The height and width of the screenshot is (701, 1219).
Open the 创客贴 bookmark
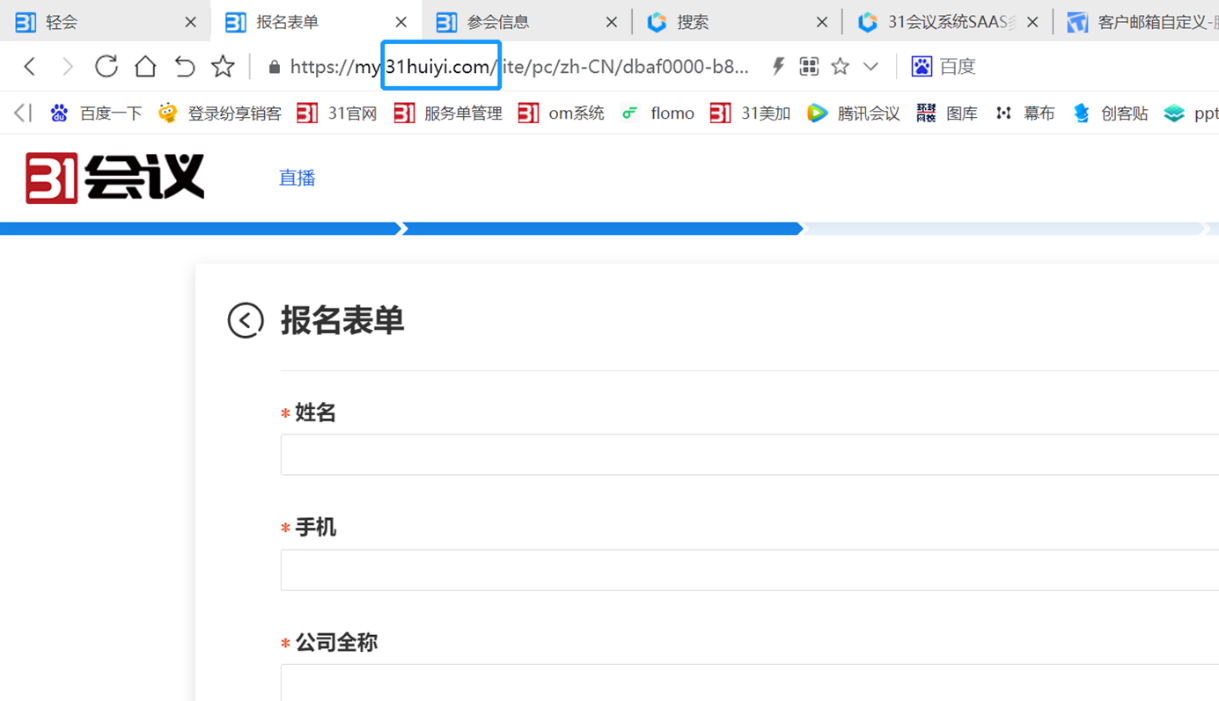pos(1109,113)
